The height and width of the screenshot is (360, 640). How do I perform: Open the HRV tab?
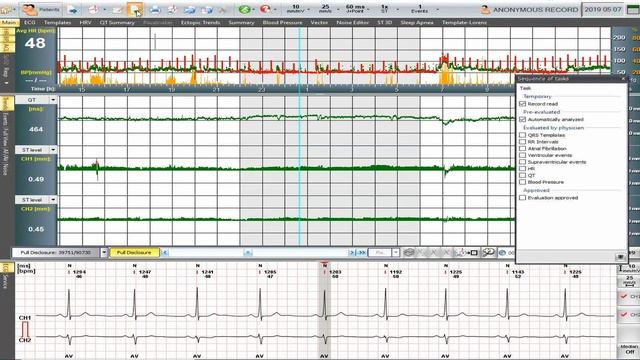tap(85, 22)
